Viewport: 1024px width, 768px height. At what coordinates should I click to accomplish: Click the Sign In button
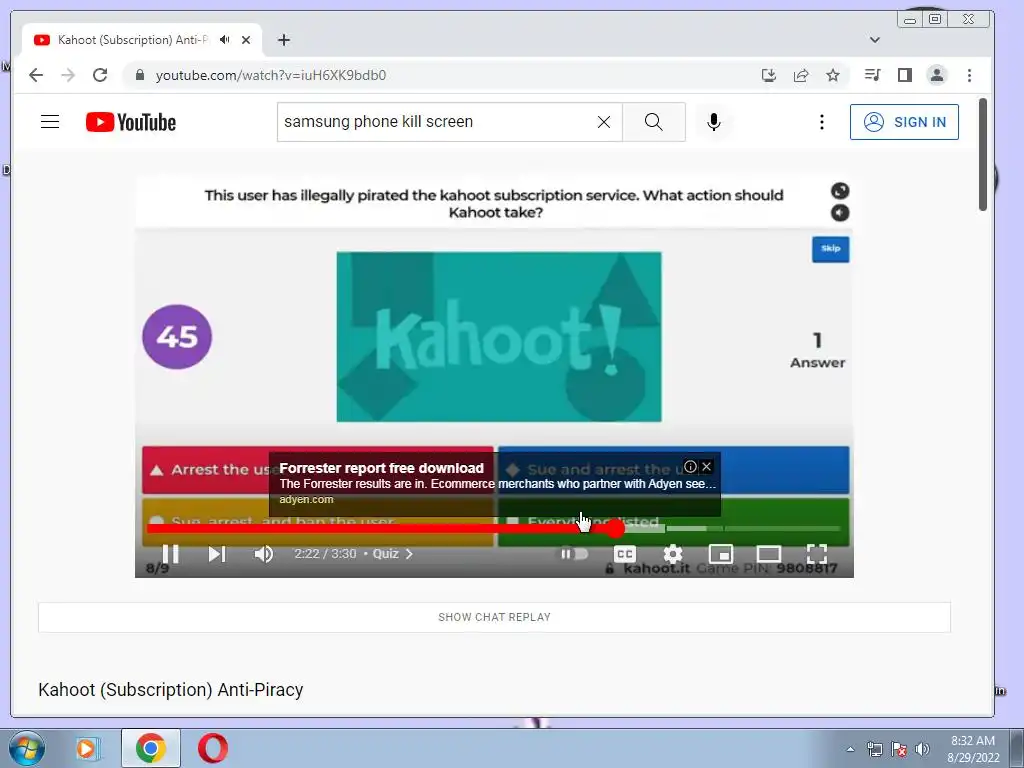[904, 122]
